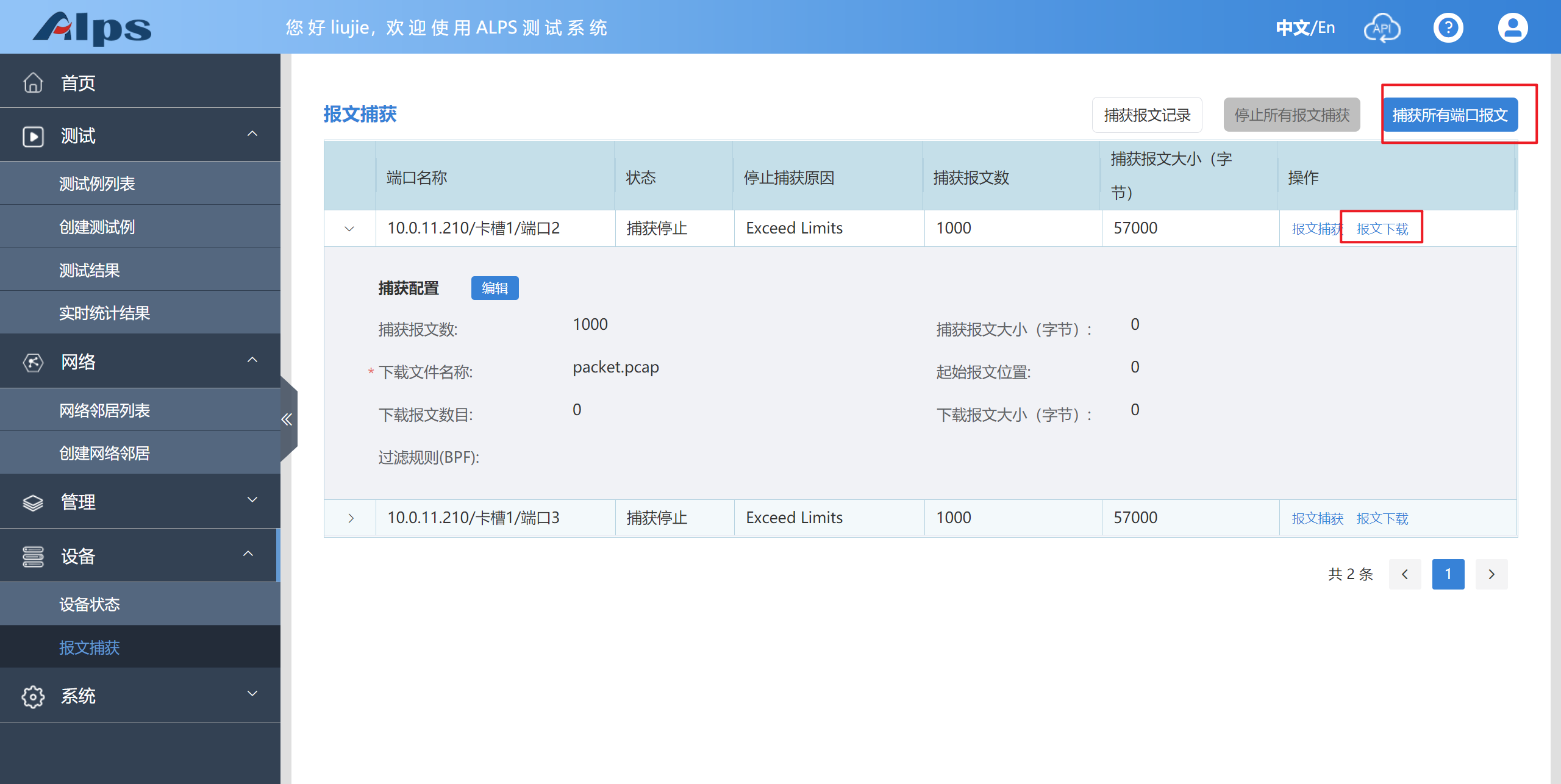Expand the 系统 menu section
The image size is (1561, 784).
coord(252,694)
